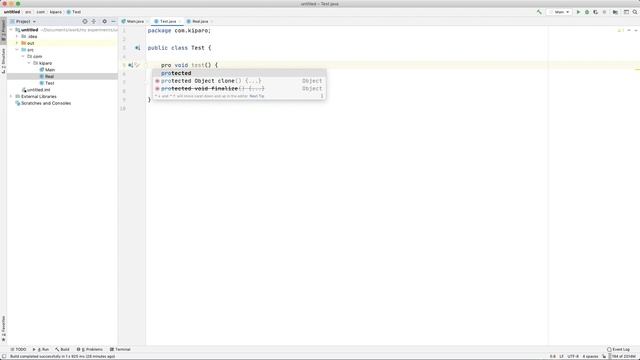640x360 pixels.
Task: Choose 'protected void finalize()' completion suggestion
Action: (239, 89)
